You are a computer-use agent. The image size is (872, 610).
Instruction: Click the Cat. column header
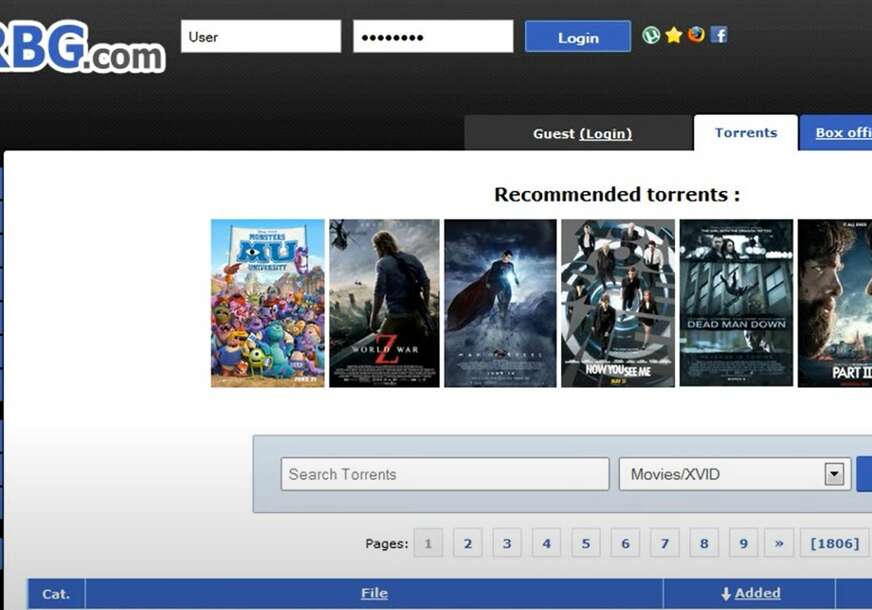pyautogui.click(x=56, y=594)
